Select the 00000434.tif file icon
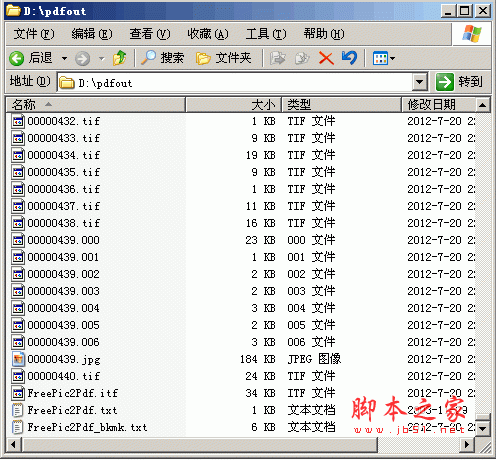 click(18, 155)
